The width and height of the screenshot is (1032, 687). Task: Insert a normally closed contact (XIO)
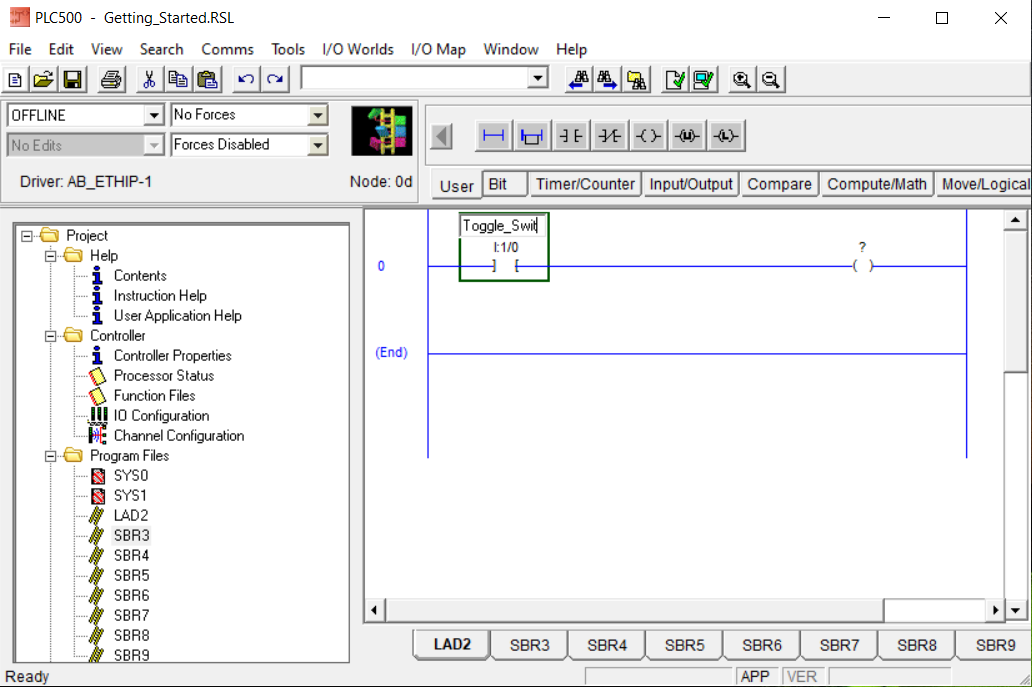coord(609,136)
